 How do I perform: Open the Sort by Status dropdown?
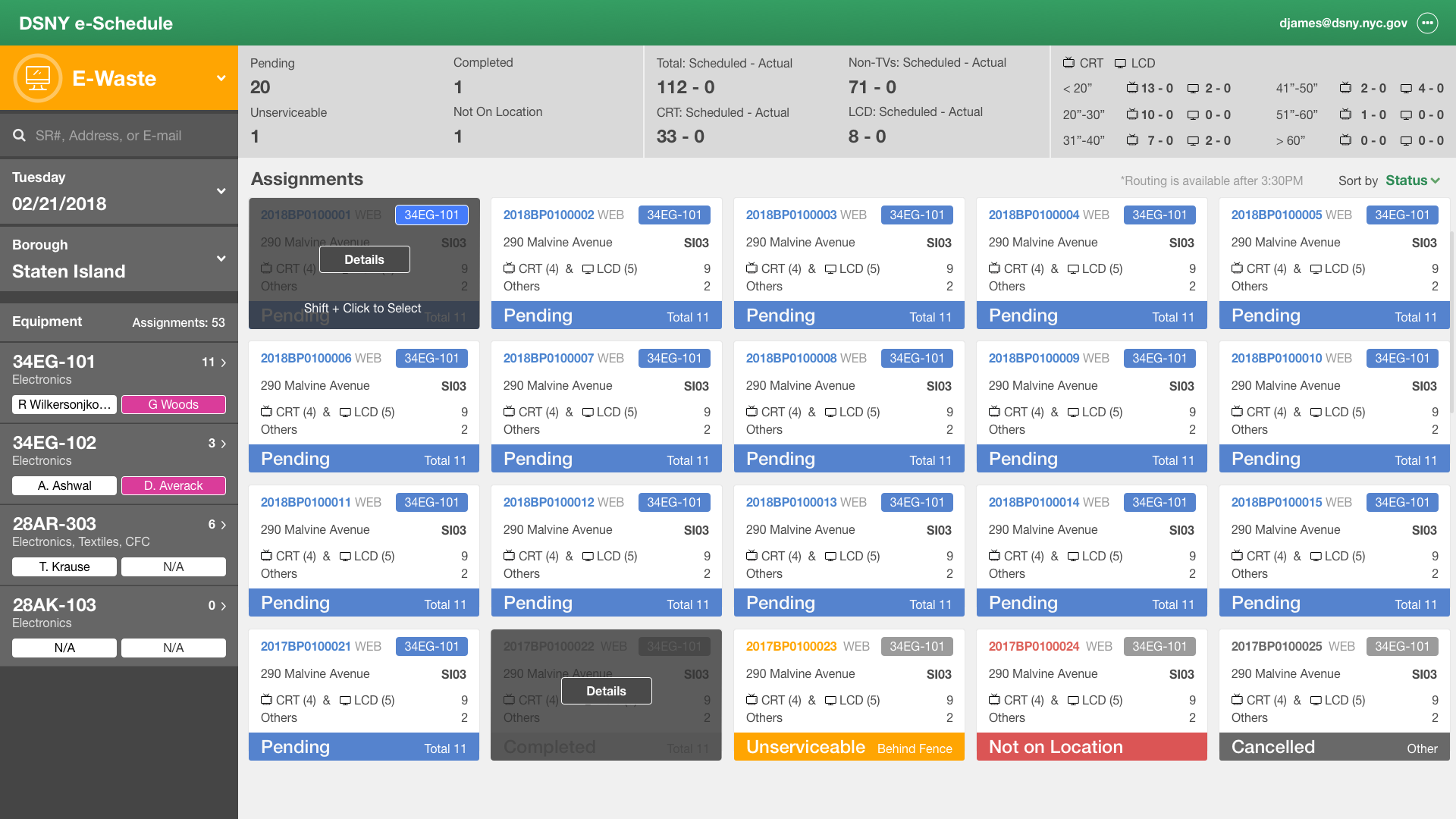[1412, 180]
